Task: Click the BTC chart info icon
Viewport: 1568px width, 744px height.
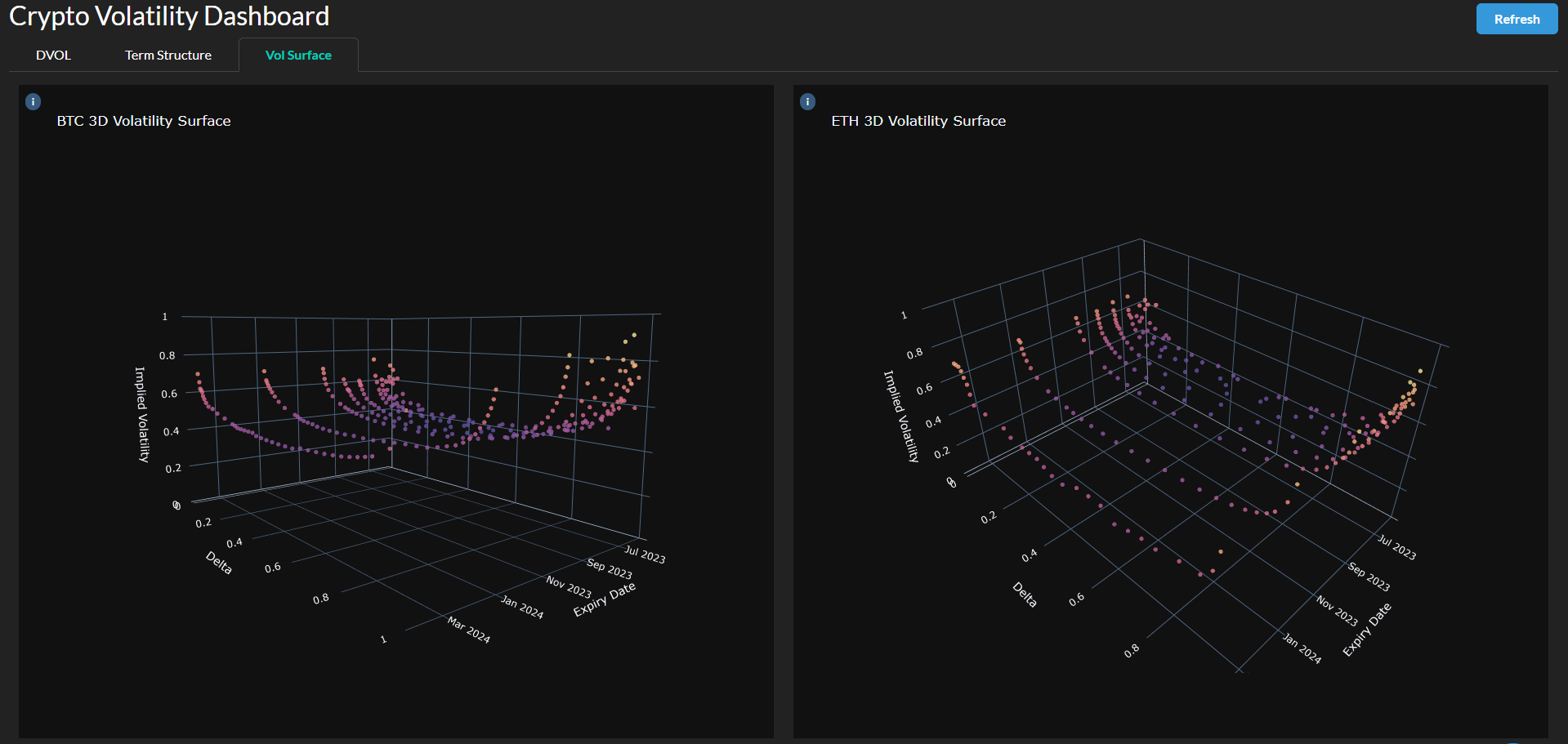Action: [33, 101]
